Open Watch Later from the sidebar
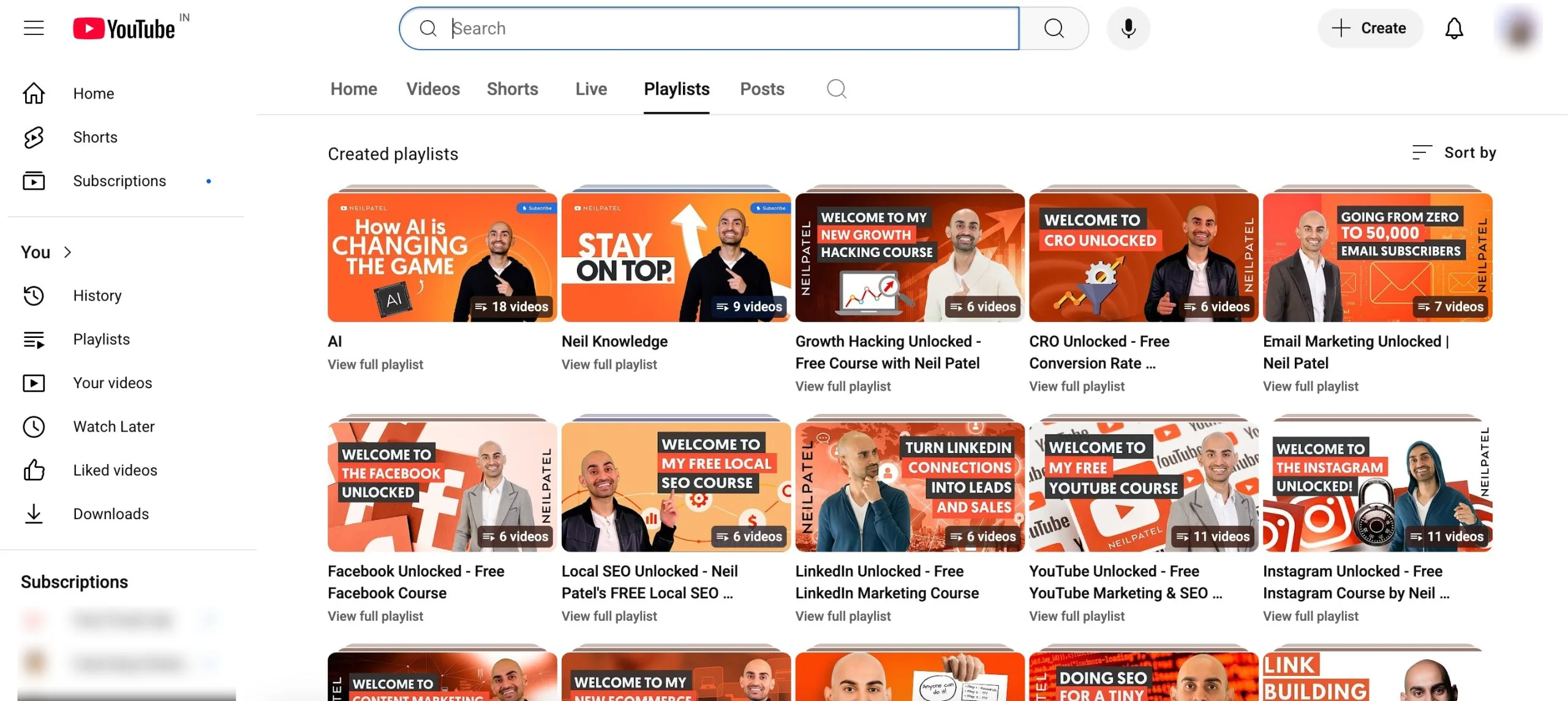1568x701 pixels. [114, 426]
